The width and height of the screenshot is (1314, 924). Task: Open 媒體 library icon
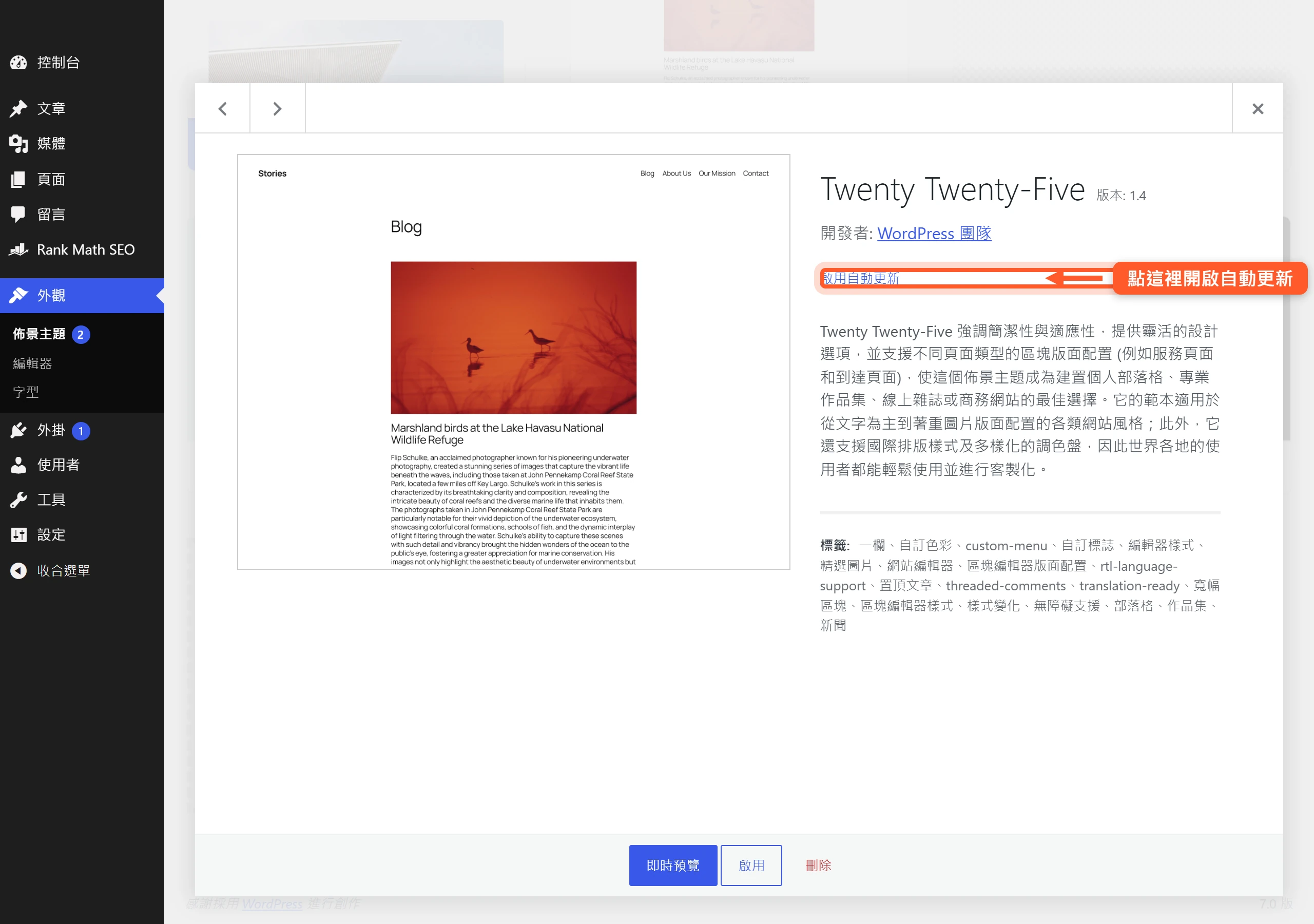click(x=18, y=144)
